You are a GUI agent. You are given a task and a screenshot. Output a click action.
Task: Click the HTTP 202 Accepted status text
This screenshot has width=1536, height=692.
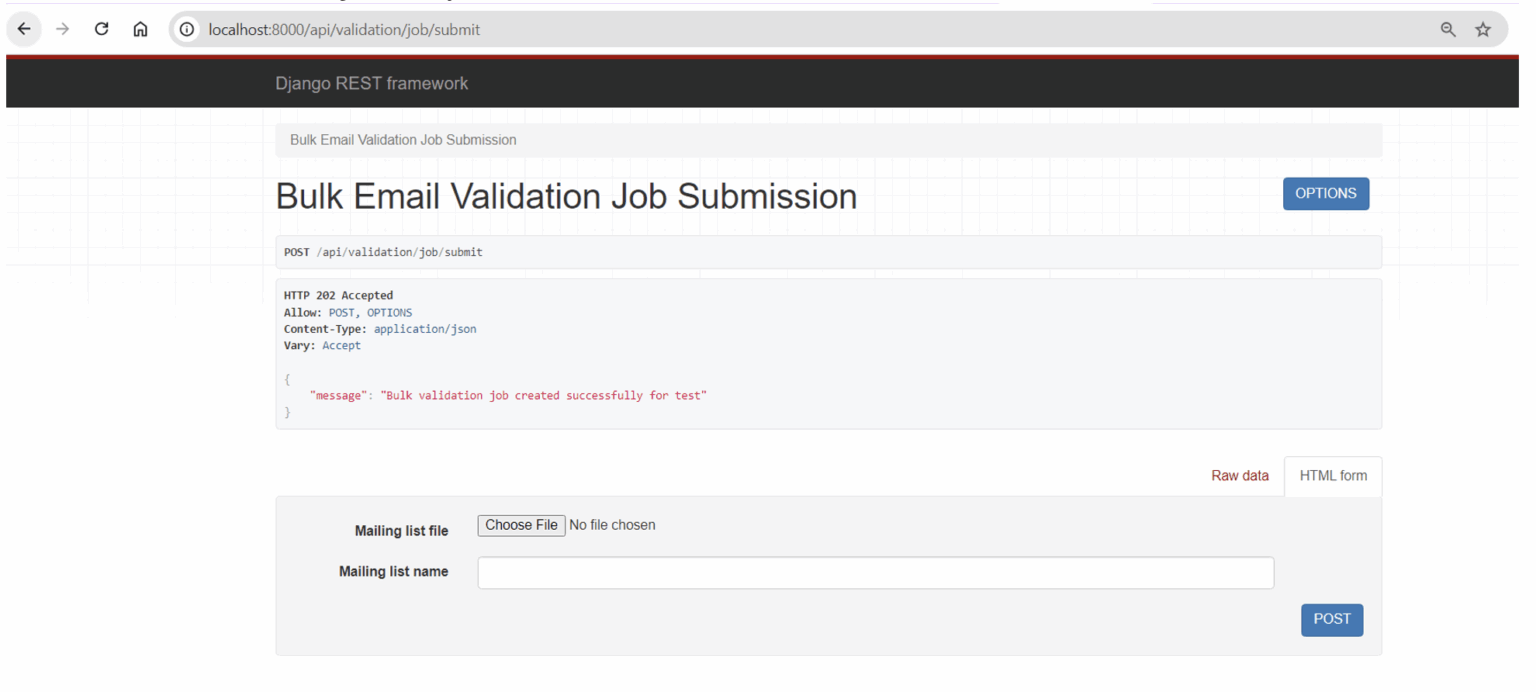point(338,296)
